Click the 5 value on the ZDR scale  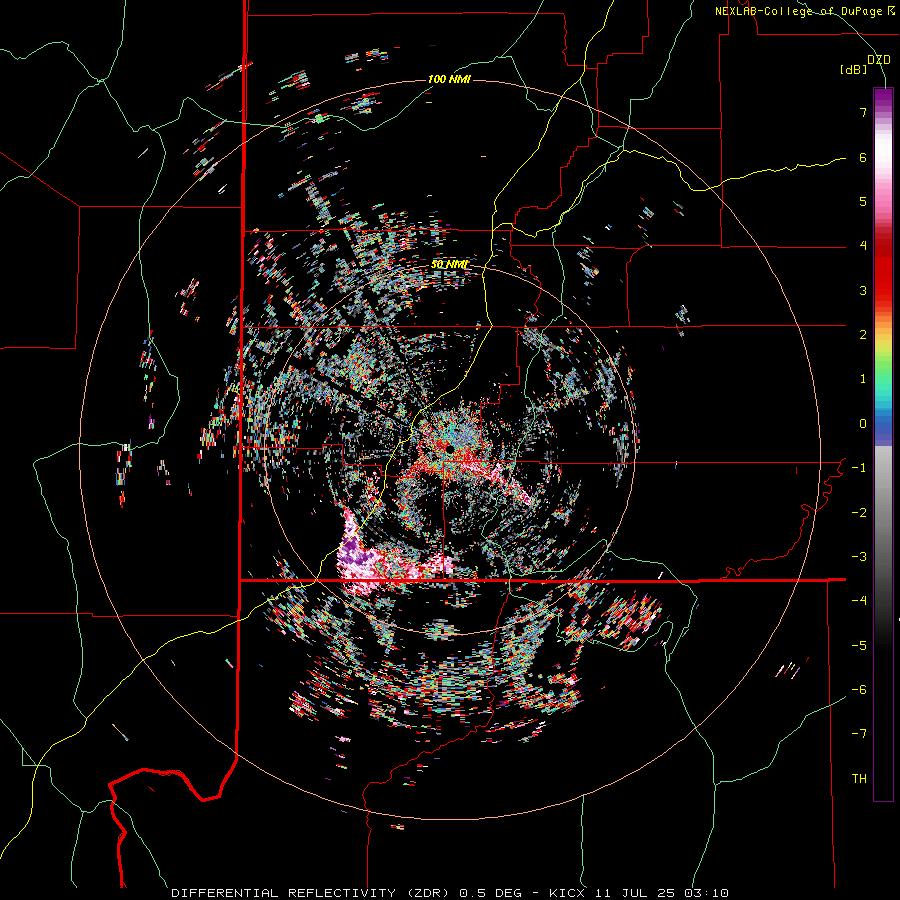coord(863,201)
